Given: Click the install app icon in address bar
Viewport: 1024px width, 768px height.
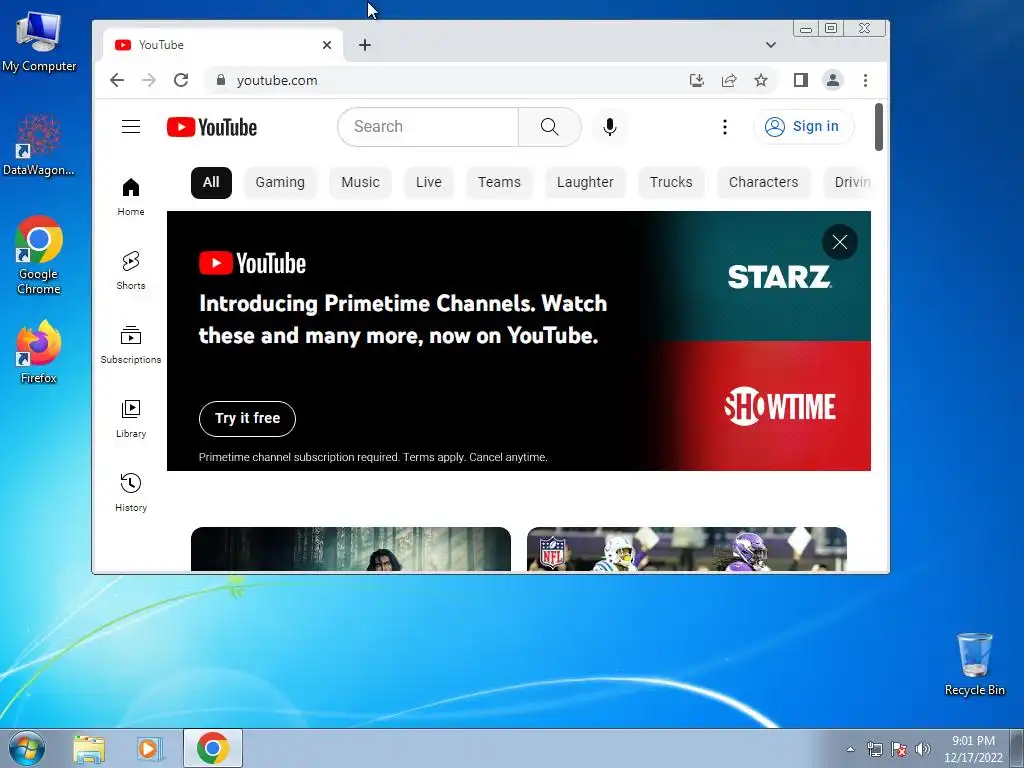Looking at the screenshot, I should [697, 80].
